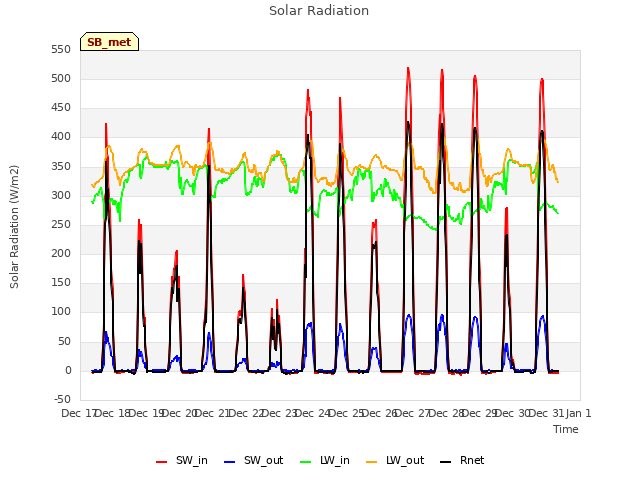Click the SB_met label badge

pos(109,42)
